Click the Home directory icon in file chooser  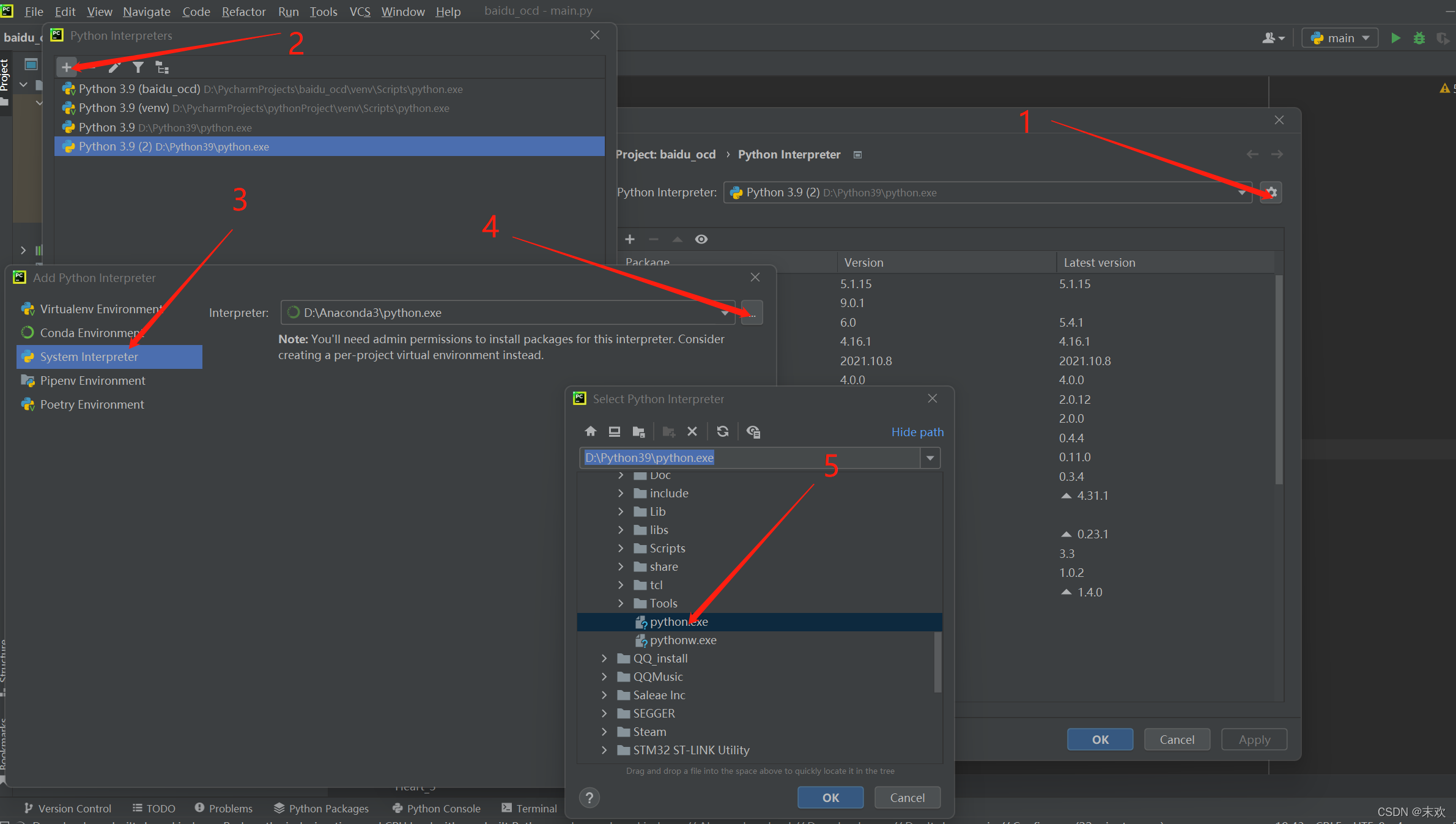[x=590, y=431]
